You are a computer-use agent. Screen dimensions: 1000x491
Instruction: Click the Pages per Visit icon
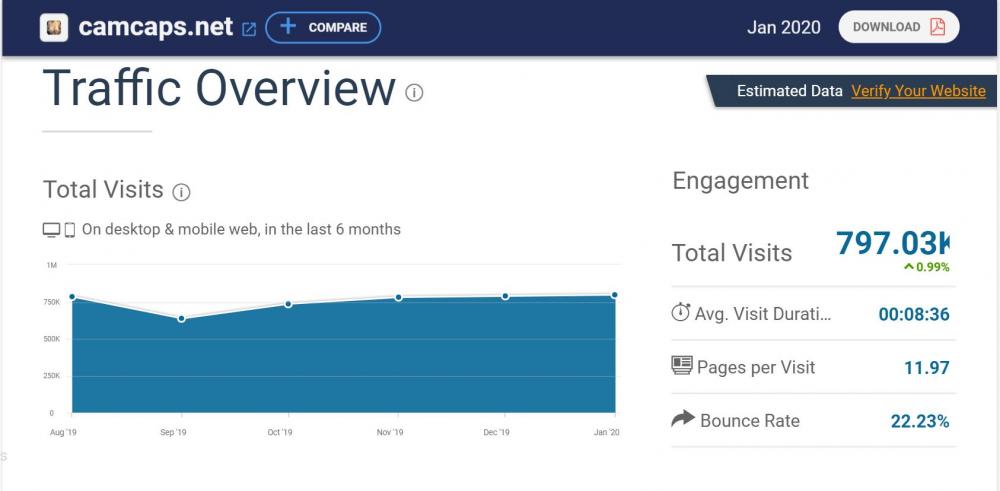pos(682,366)
